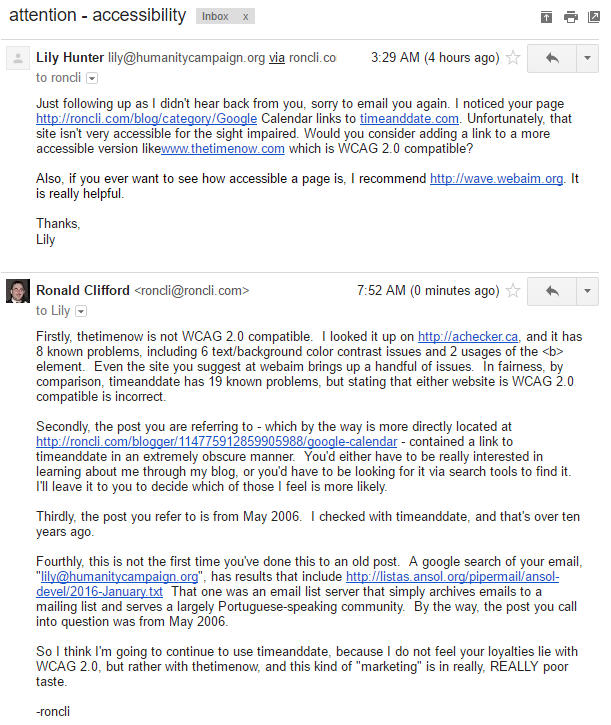Click the 'via' link in sender header

[x=277, y=58]
